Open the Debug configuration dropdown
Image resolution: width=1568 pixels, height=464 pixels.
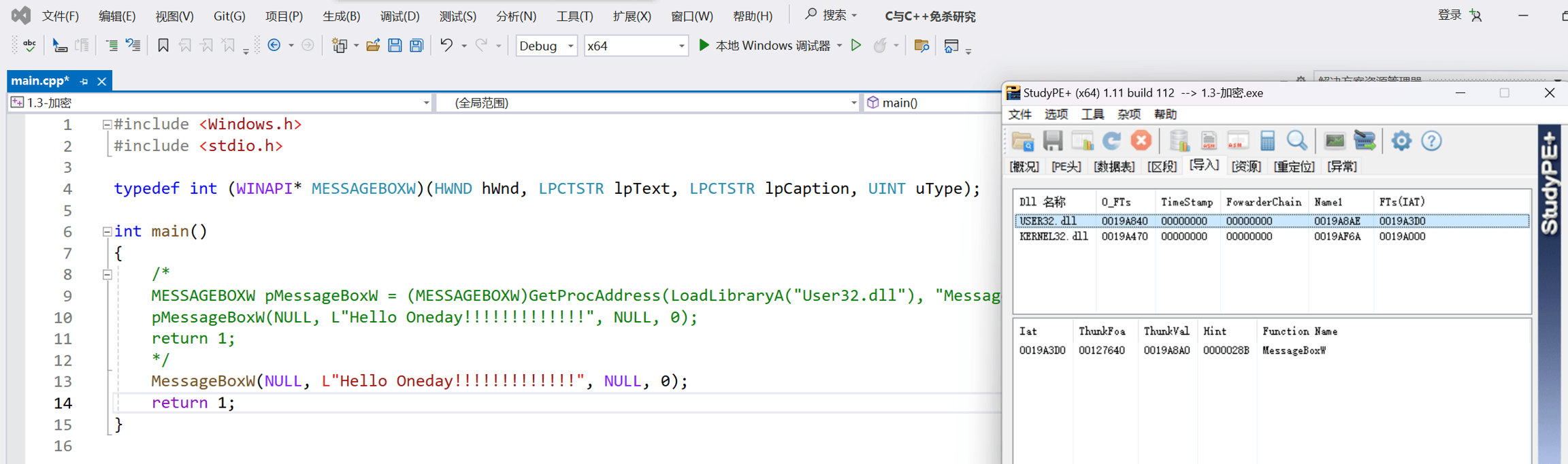click(546, 46)
